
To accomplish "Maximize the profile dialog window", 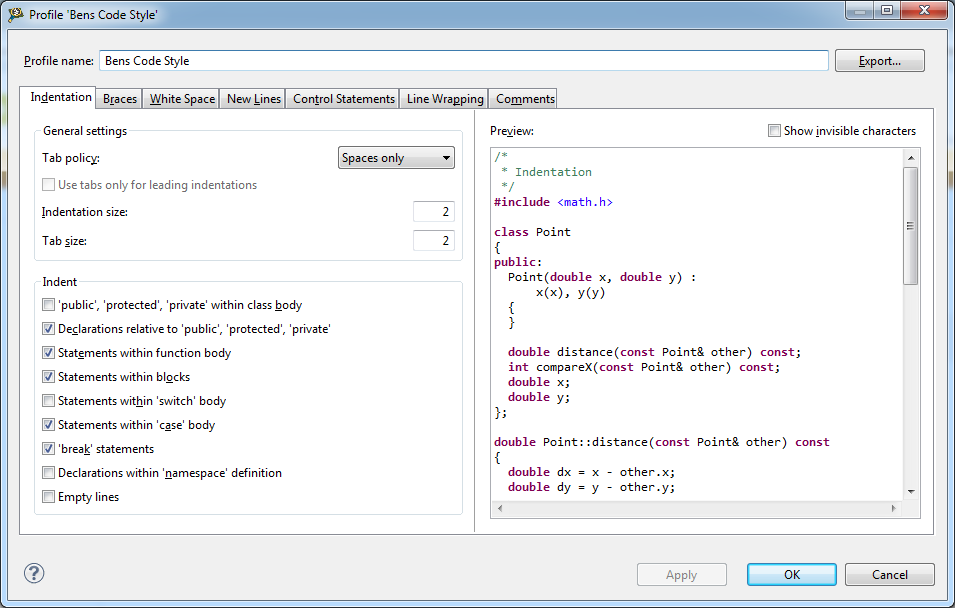I will click(x=887, y=10).
